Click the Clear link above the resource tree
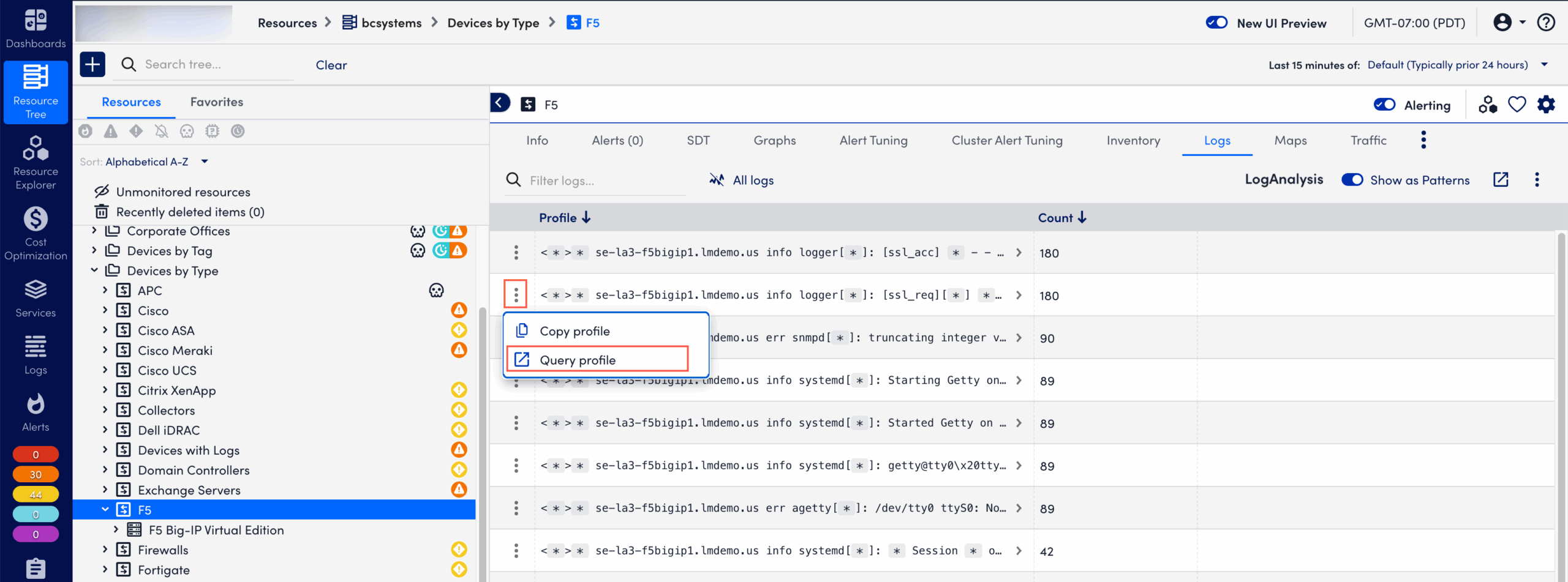 (x=331, y=64)
